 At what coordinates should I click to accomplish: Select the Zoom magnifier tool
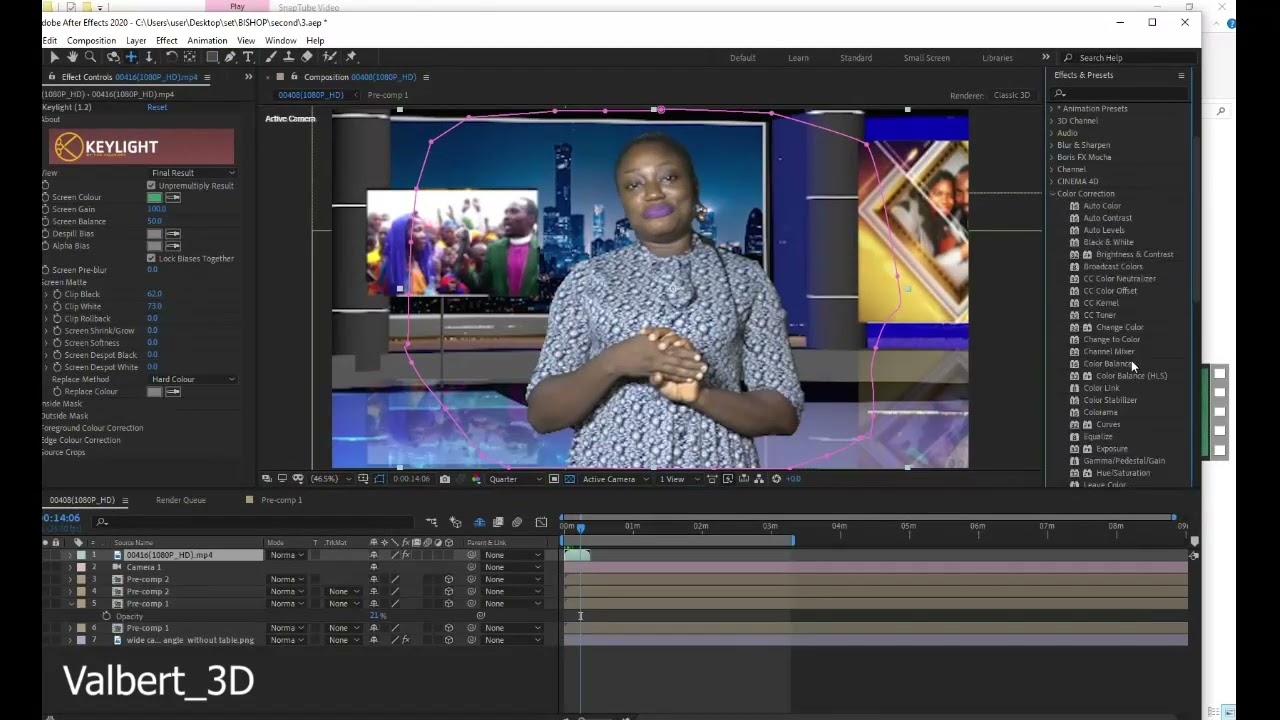point(90,57)
